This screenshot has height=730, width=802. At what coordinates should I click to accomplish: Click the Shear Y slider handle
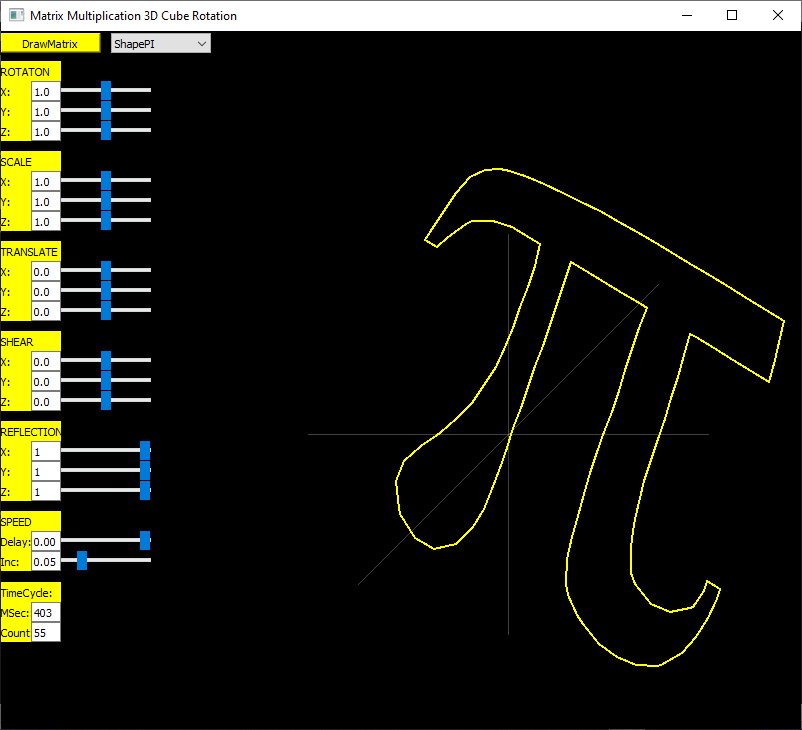point(106,381)
